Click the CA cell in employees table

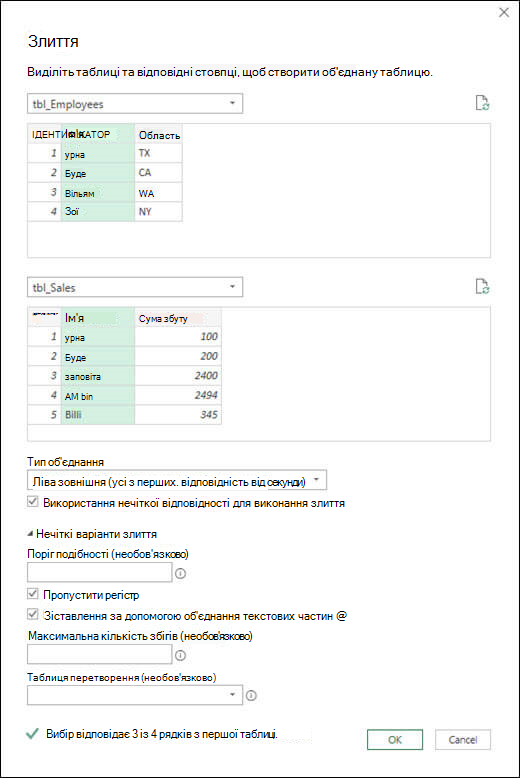click(x=158, y=173)
